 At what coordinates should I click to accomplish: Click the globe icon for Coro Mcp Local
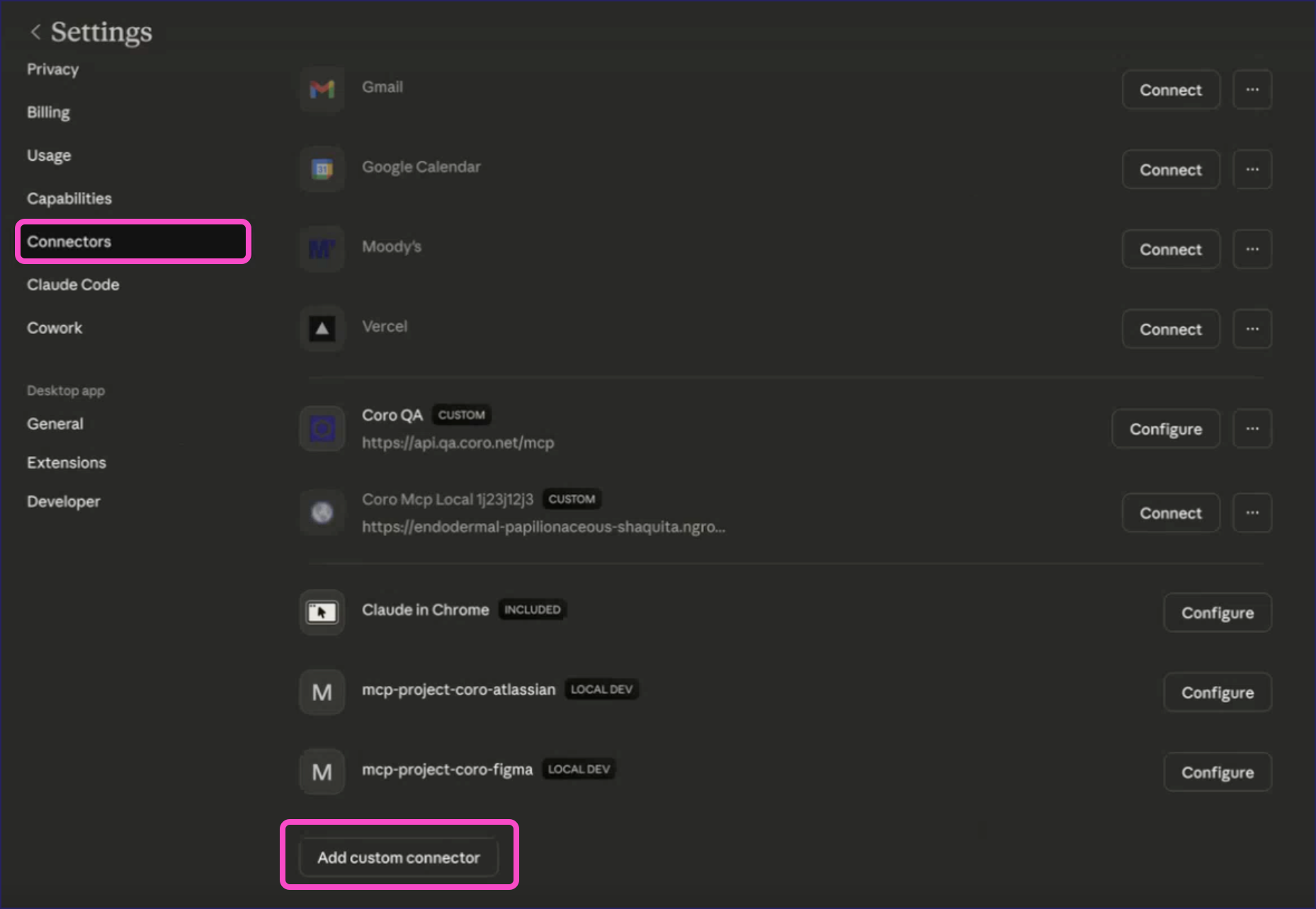click(322, 512)
